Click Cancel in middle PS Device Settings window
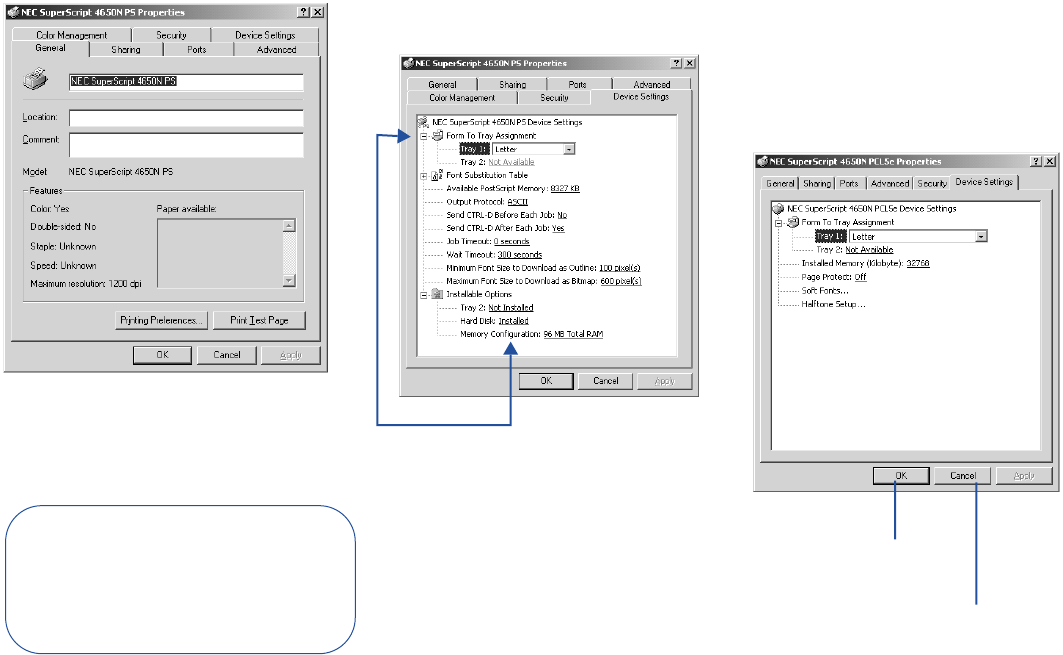Viewport: 1063px width, 655px height. pos(605,381)
